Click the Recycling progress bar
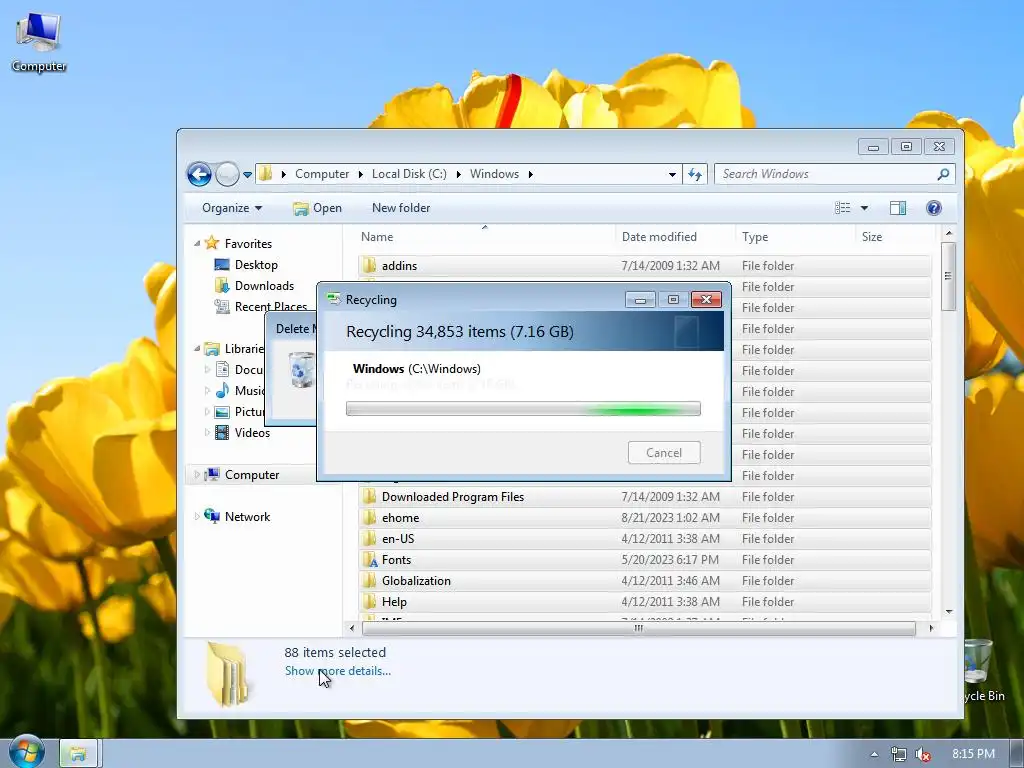 pyautogui.click(x=523, y=409)
